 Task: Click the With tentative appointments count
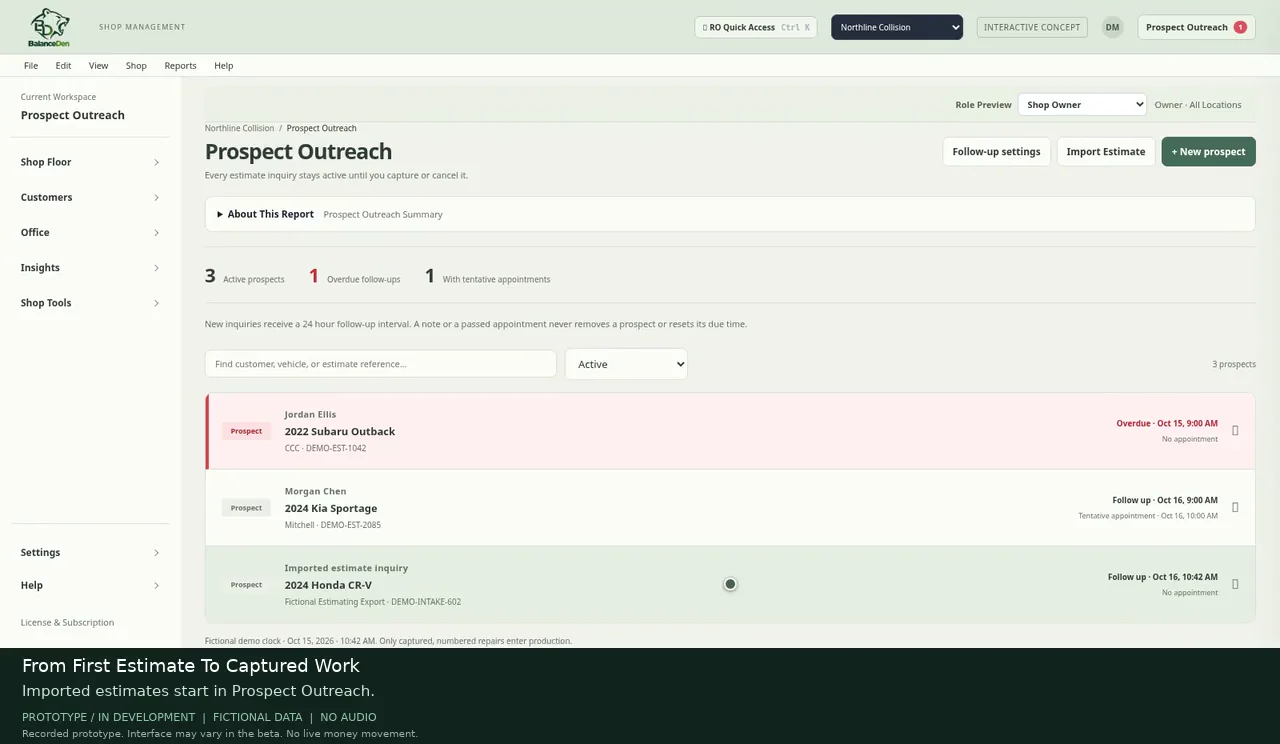[x=487, y=276]
